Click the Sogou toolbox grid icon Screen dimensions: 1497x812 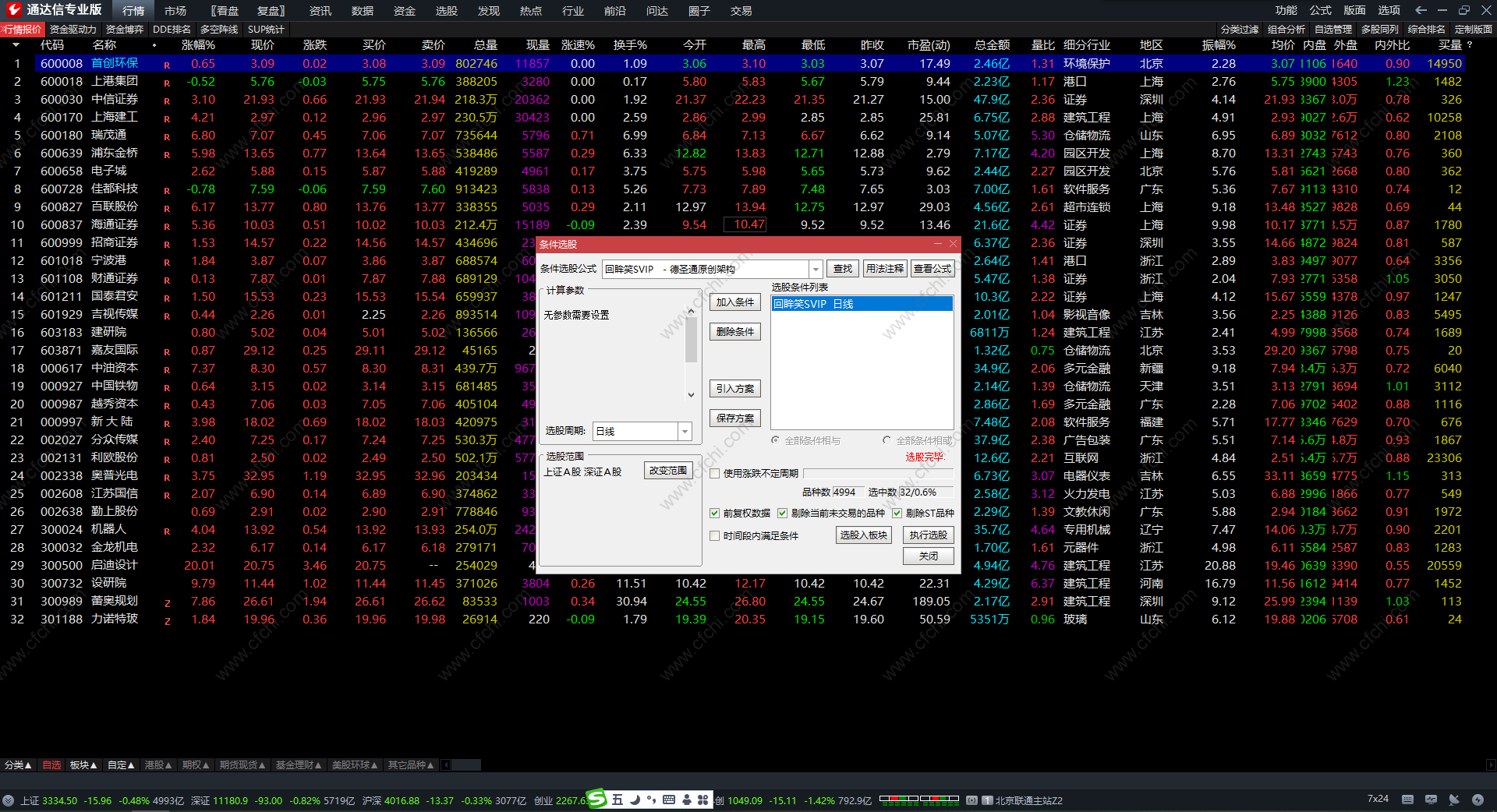tap(703, 800)
